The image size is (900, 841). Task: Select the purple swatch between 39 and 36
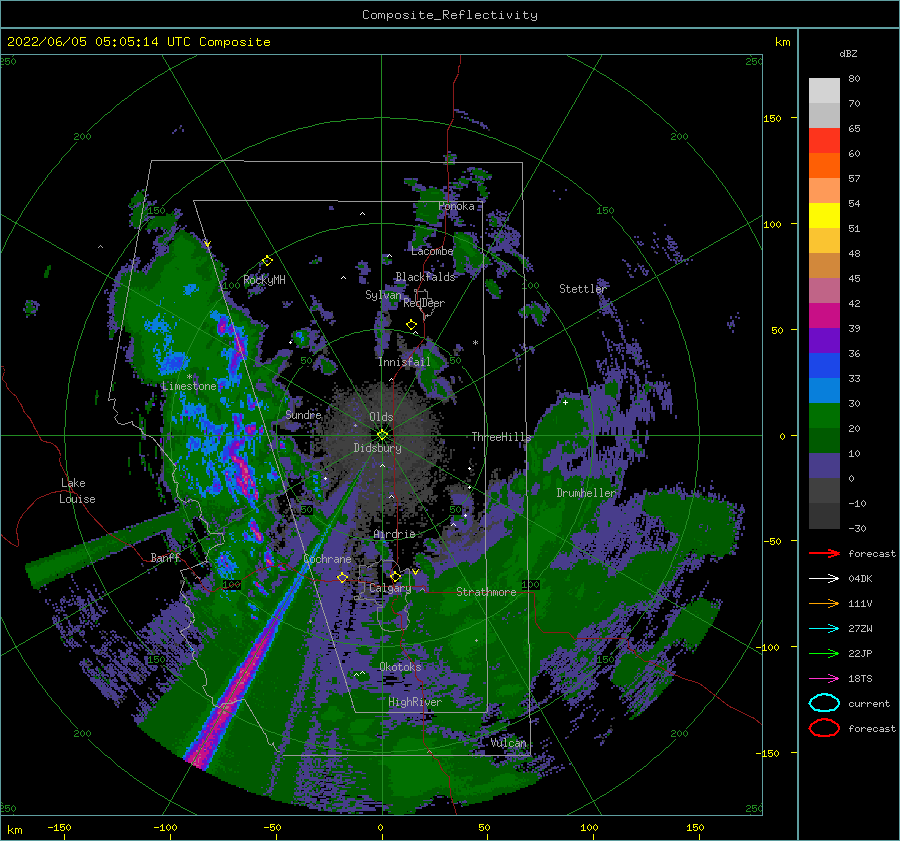coord(824,340)
